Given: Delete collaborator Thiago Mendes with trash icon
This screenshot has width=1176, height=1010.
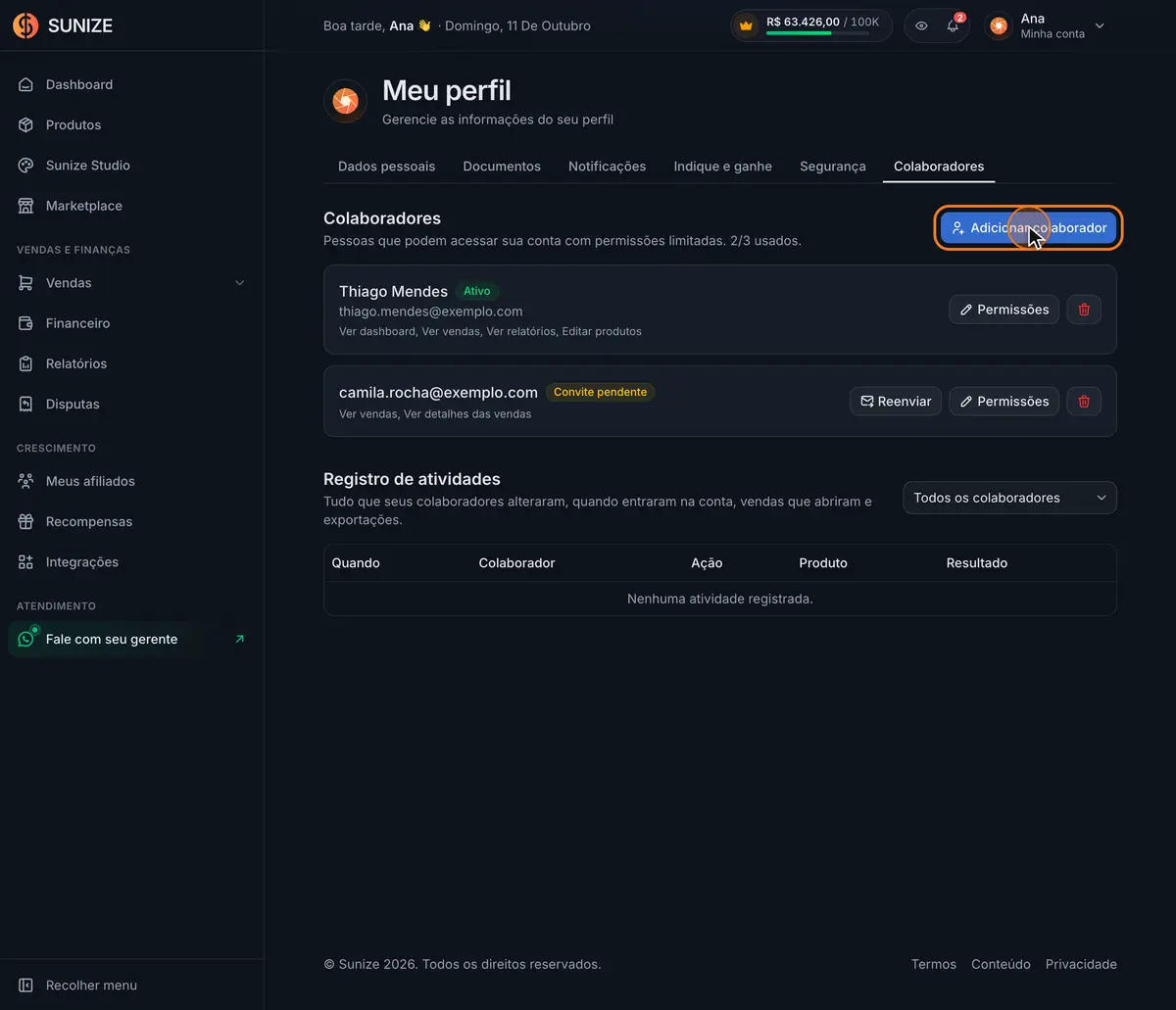Looking at the screenshot, I should coord(1084,310).
